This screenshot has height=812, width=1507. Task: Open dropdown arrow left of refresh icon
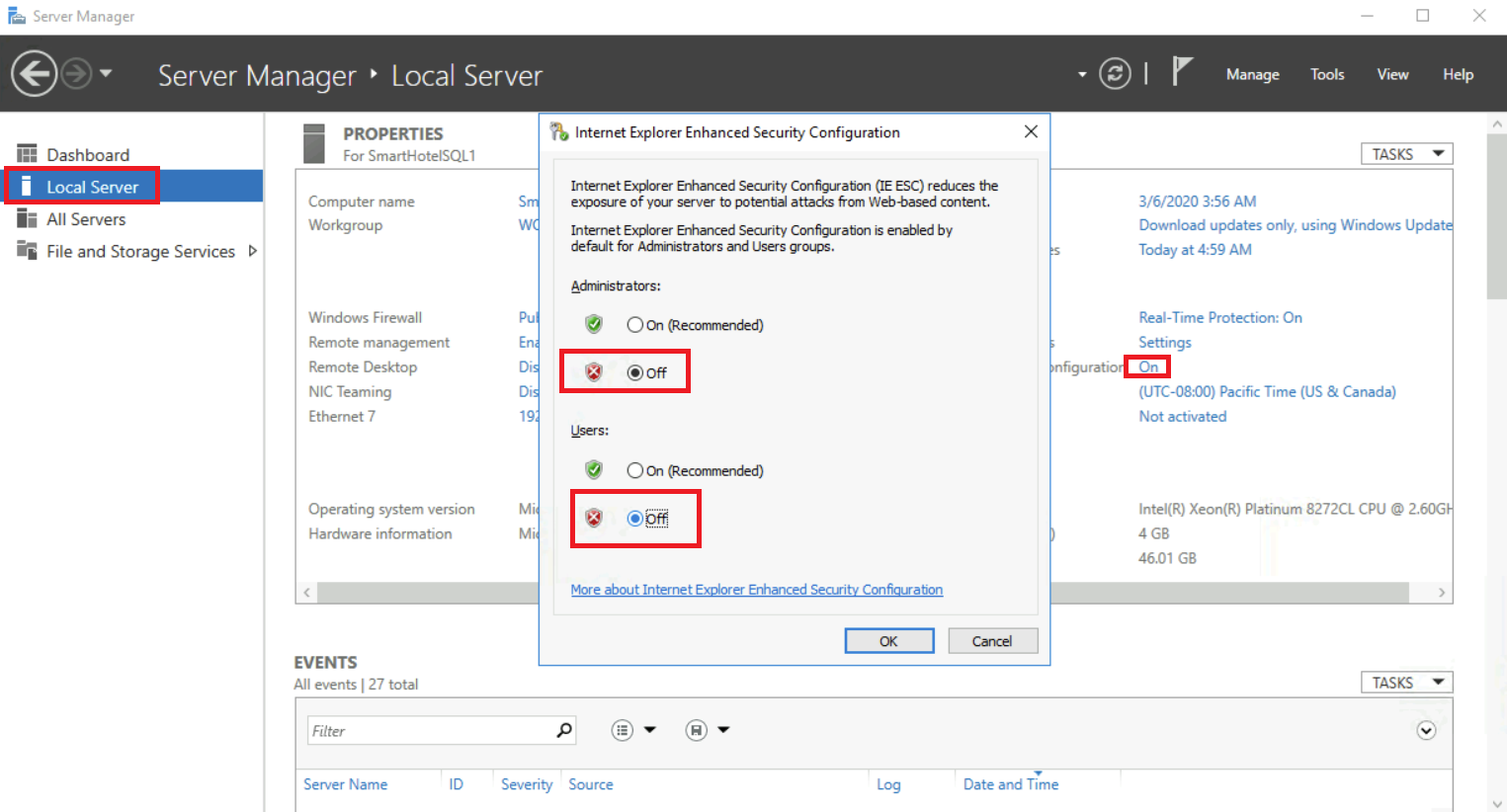coord(1082,74)
